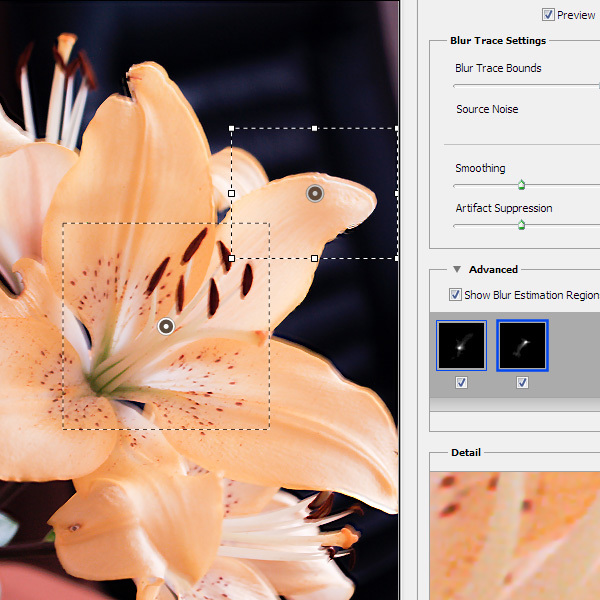
Task: Click the center pin of the selected blur region
Action: 315,193
